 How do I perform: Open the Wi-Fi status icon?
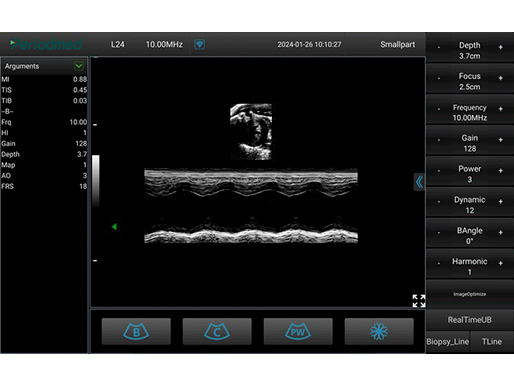coord(199,44)
